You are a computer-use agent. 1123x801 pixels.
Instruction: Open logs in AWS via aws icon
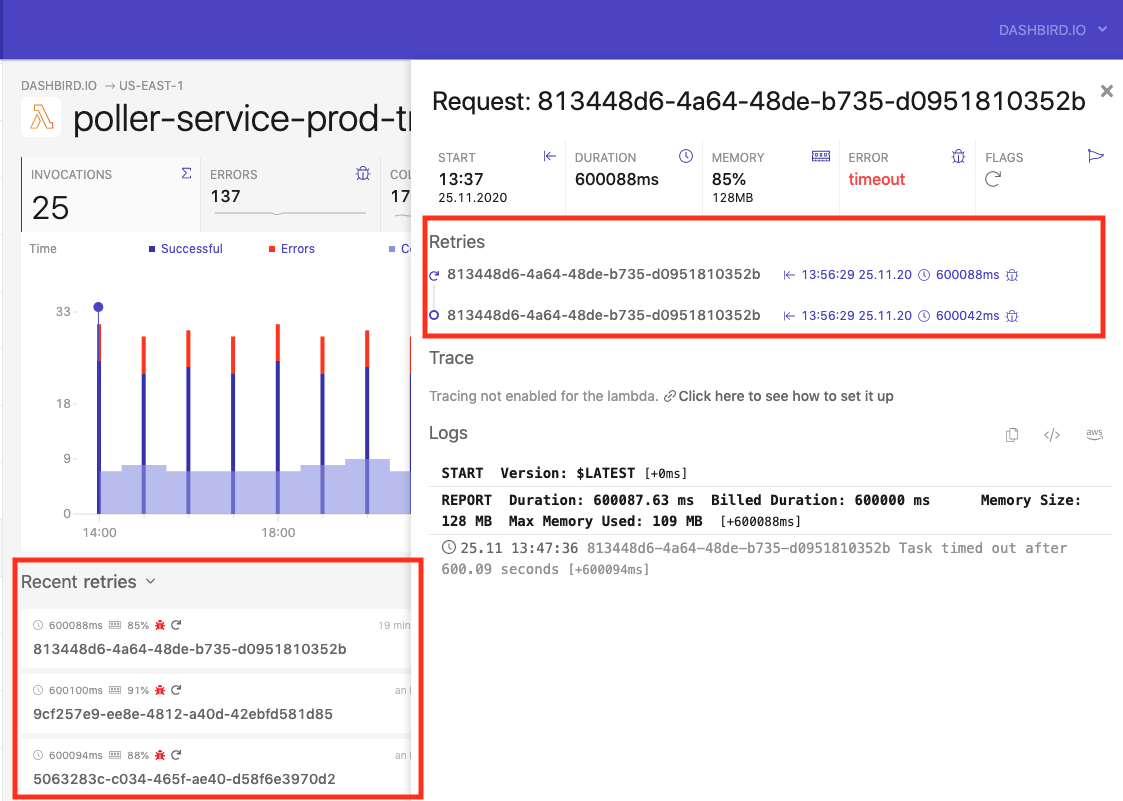[x=1094, y=434]
